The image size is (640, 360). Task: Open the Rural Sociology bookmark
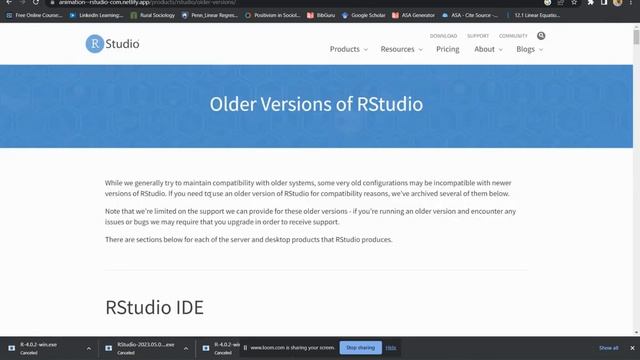click(153, 15)
